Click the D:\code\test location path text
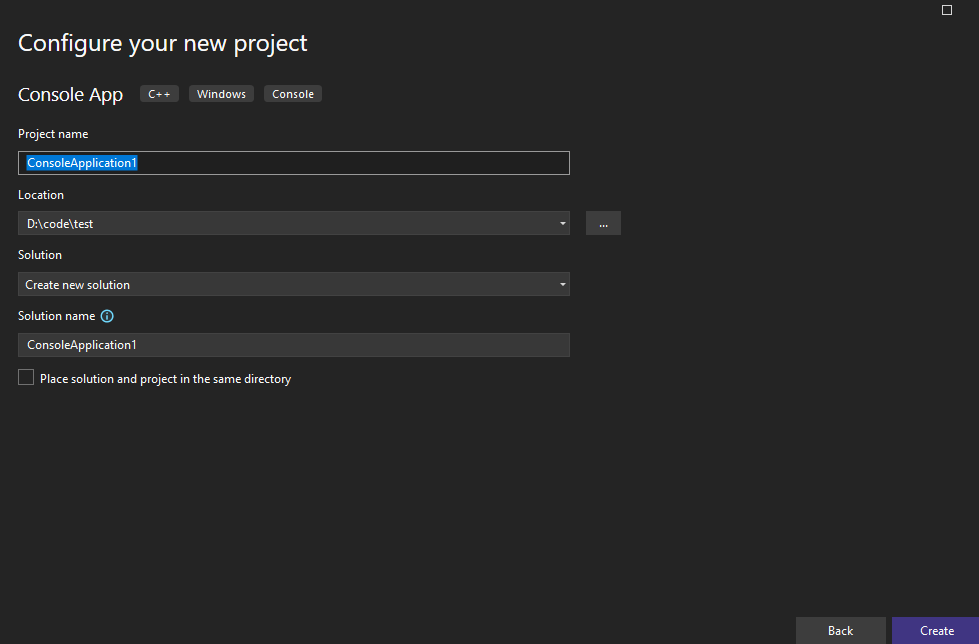The width and height of the screenshot is (979, 644). tap(60, 224)
